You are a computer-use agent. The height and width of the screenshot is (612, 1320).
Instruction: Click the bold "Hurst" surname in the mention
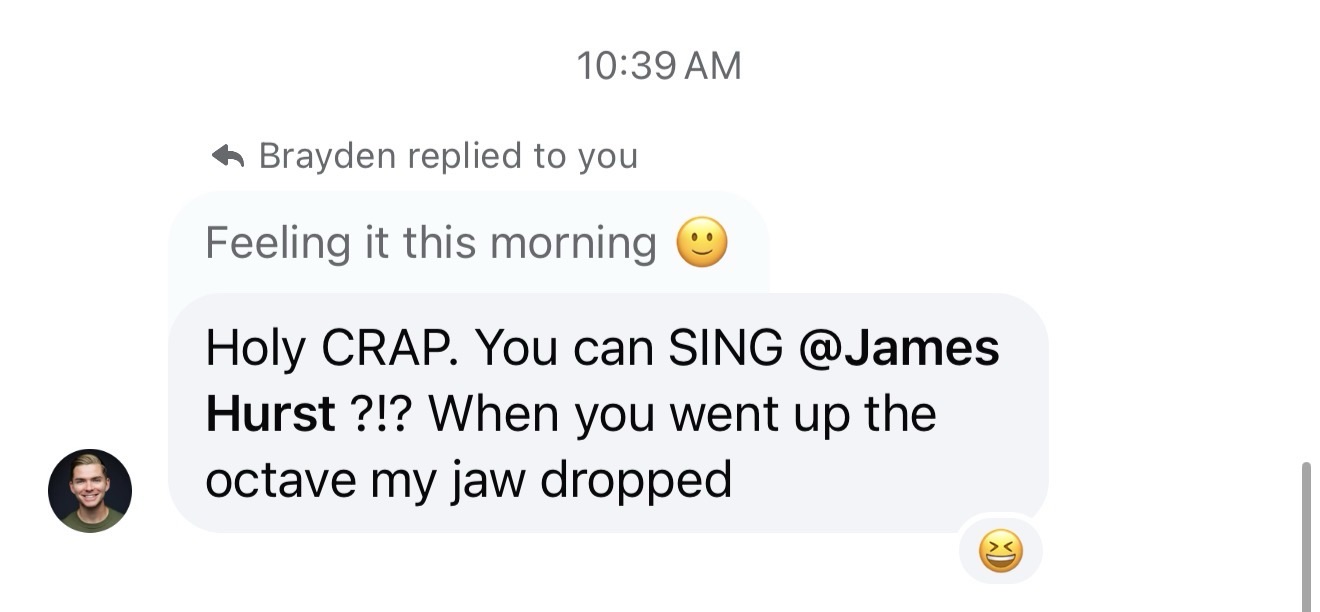[270, 414]
